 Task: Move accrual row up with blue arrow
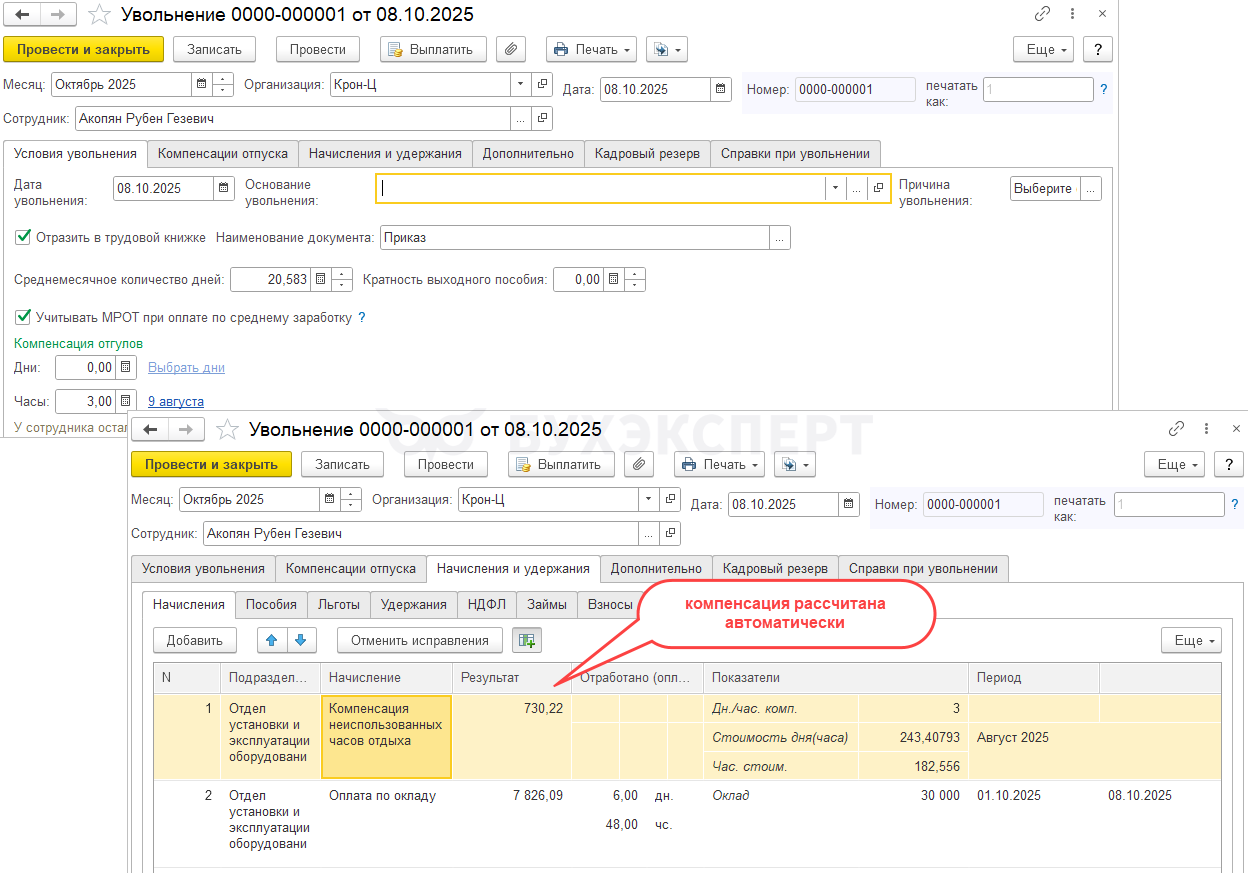click(272, 640)
